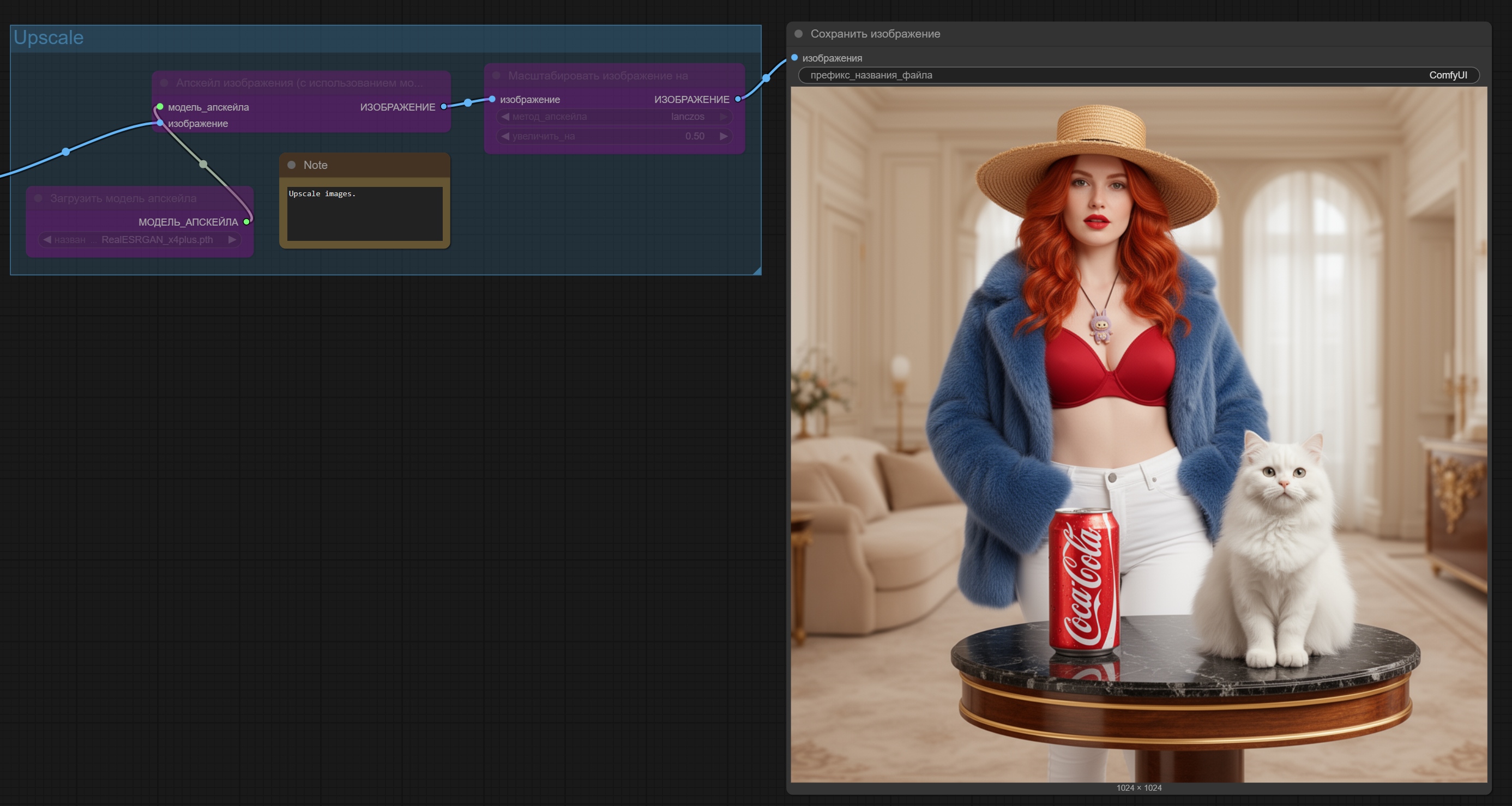Click the ИЗОБРАЖЕНИЕ output slot of the Масштабировать node
1512x806 pixels.
[738, 99]
